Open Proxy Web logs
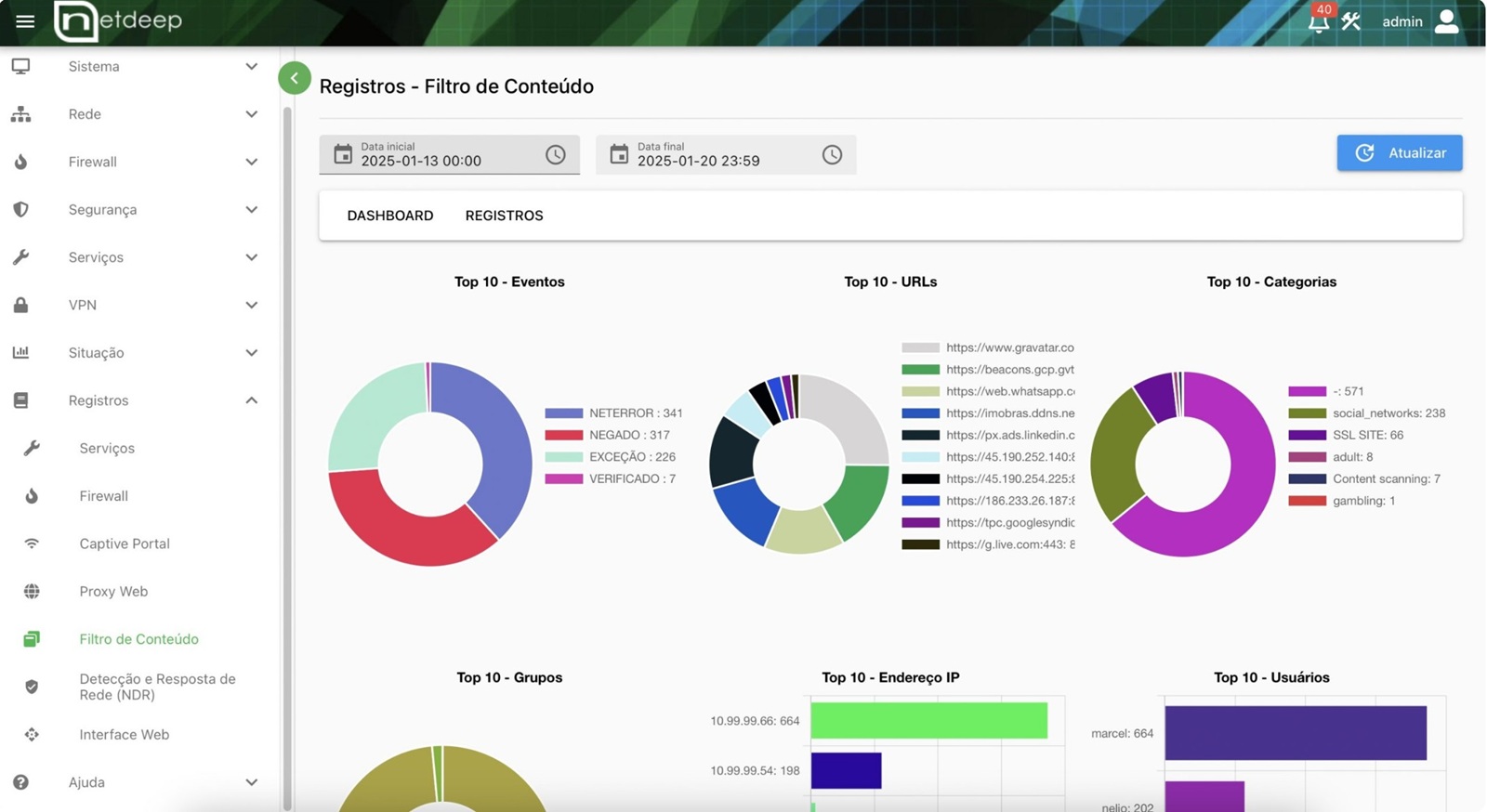Viewport: 1487px width, 812px height. (113, 591)
